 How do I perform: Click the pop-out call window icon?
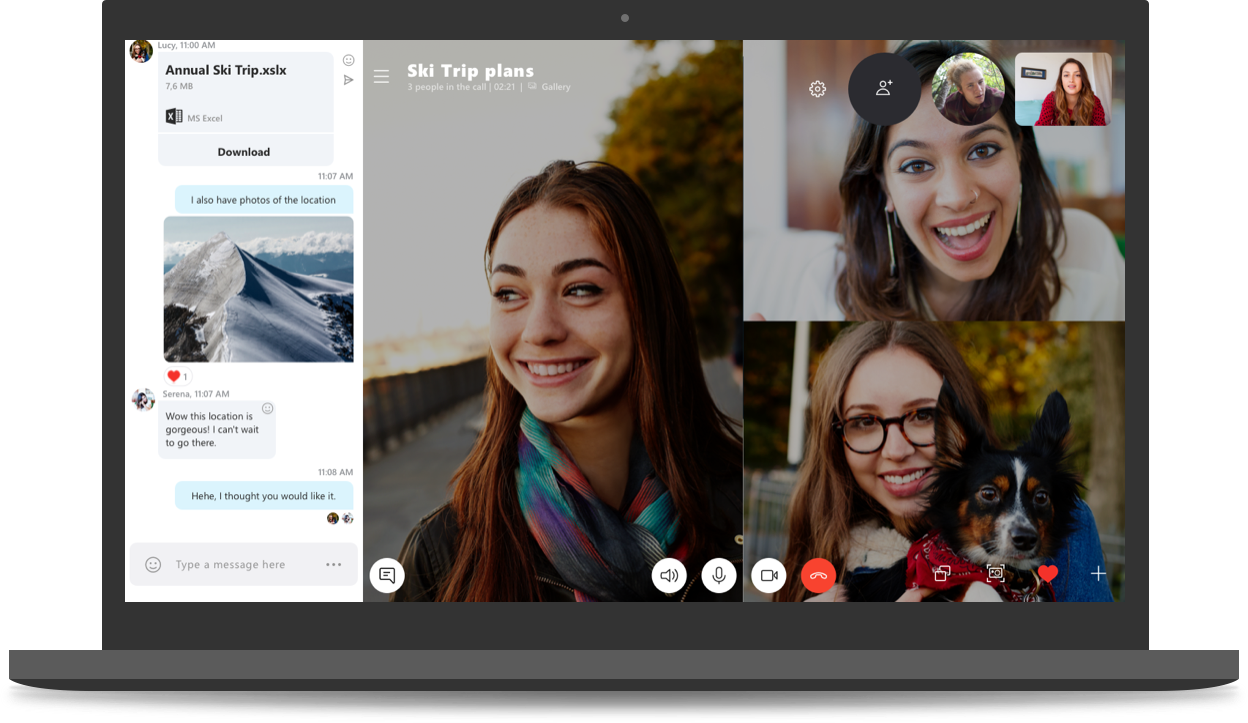click(941, 573)
